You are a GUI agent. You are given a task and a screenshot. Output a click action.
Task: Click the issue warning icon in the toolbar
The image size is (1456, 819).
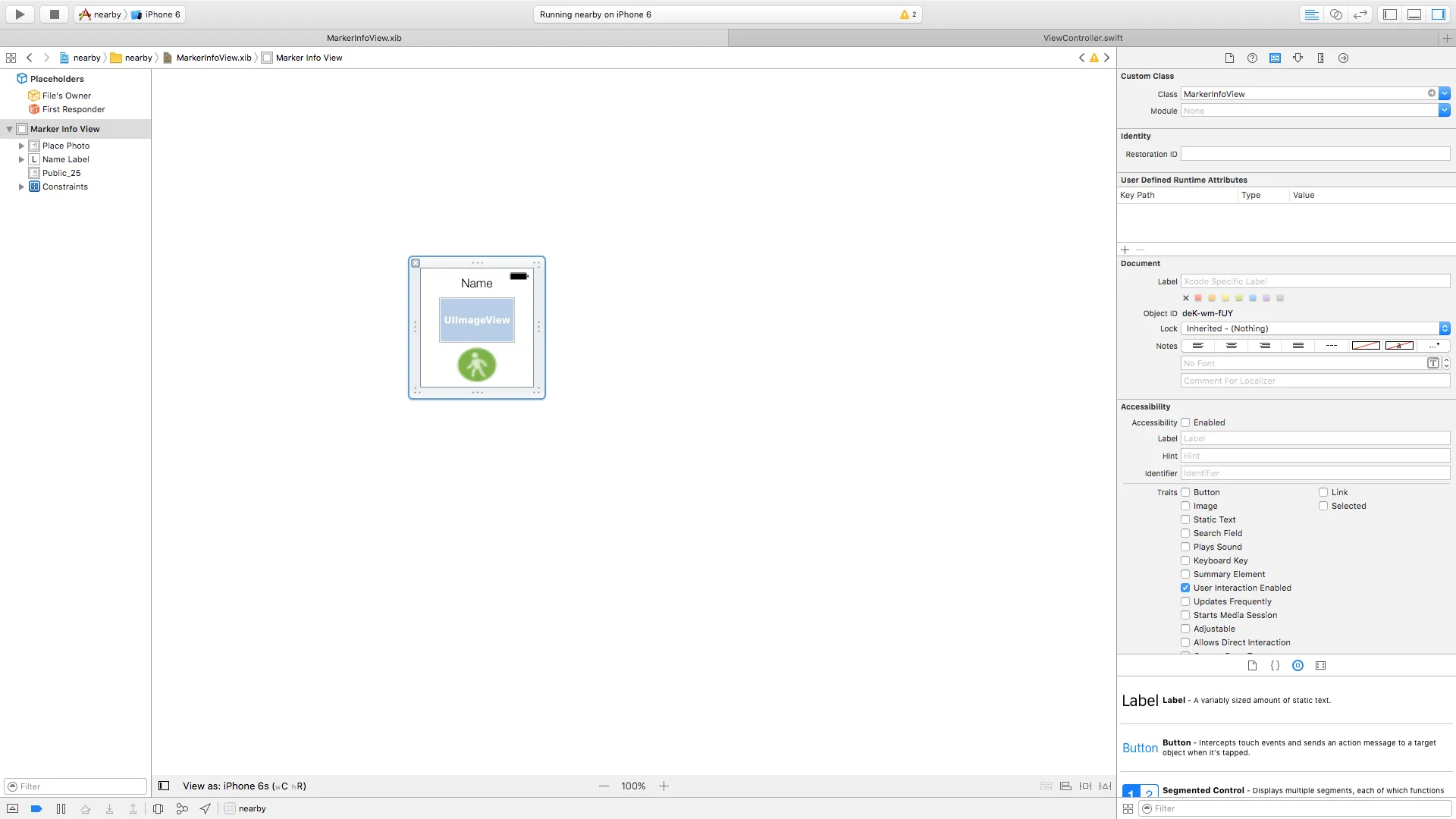click(905, 14)
